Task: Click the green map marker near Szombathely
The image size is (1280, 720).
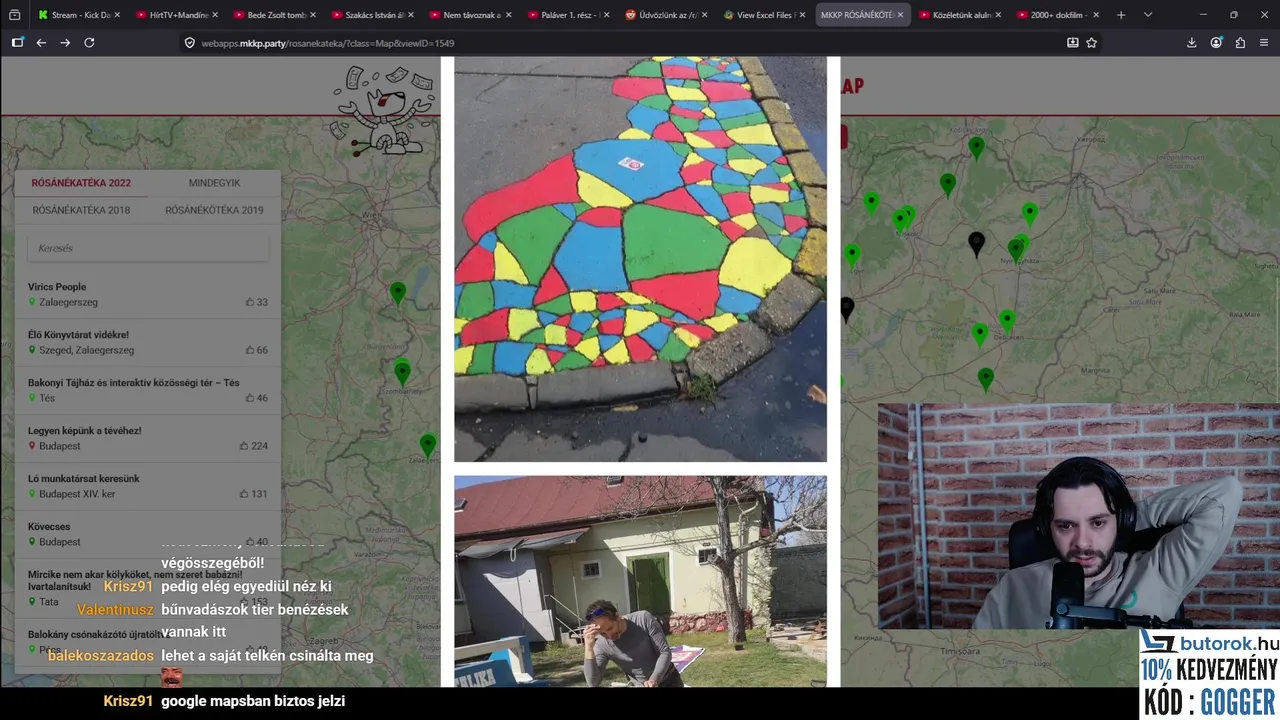Action: click(x=402, y=373)
